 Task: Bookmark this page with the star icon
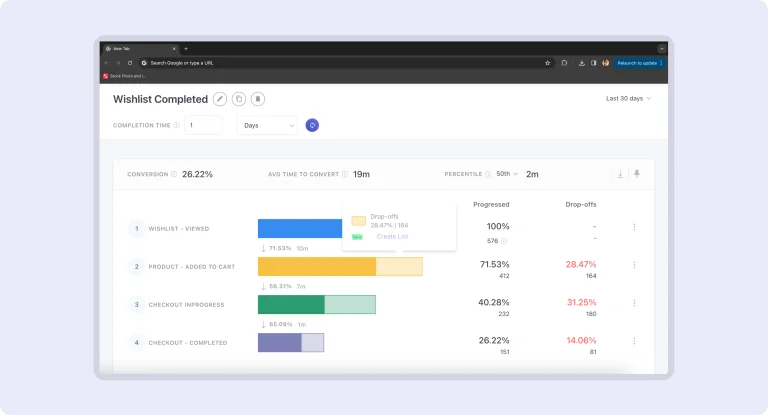547,62
